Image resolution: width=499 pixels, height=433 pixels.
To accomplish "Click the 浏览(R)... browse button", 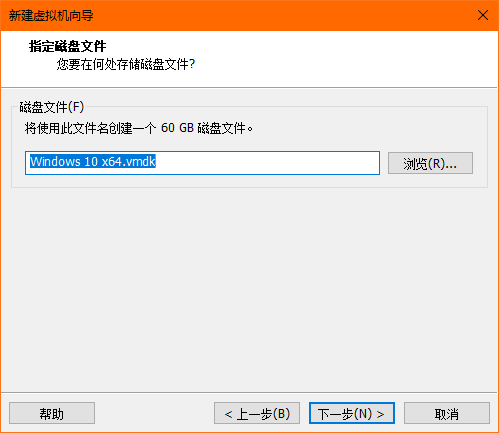I will tap(430, 163).
